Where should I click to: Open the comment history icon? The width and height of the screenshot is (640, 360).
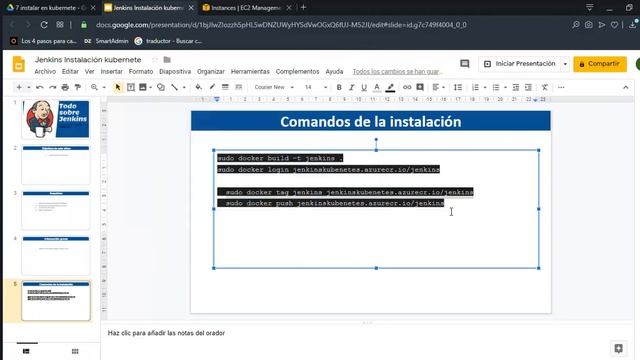464,64
